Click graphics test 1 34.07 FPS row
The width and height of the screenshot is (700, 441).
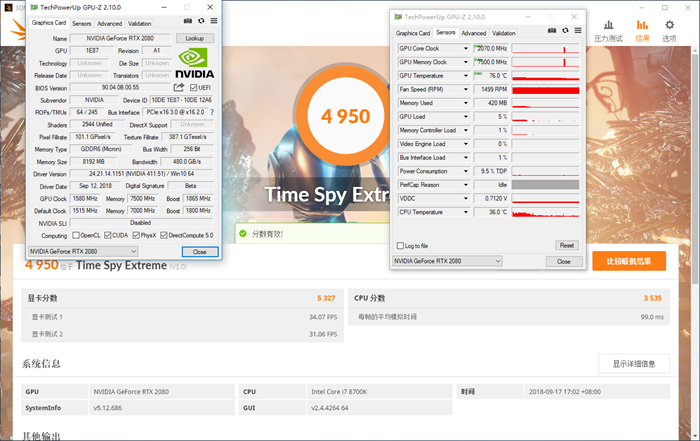(183, 317)
